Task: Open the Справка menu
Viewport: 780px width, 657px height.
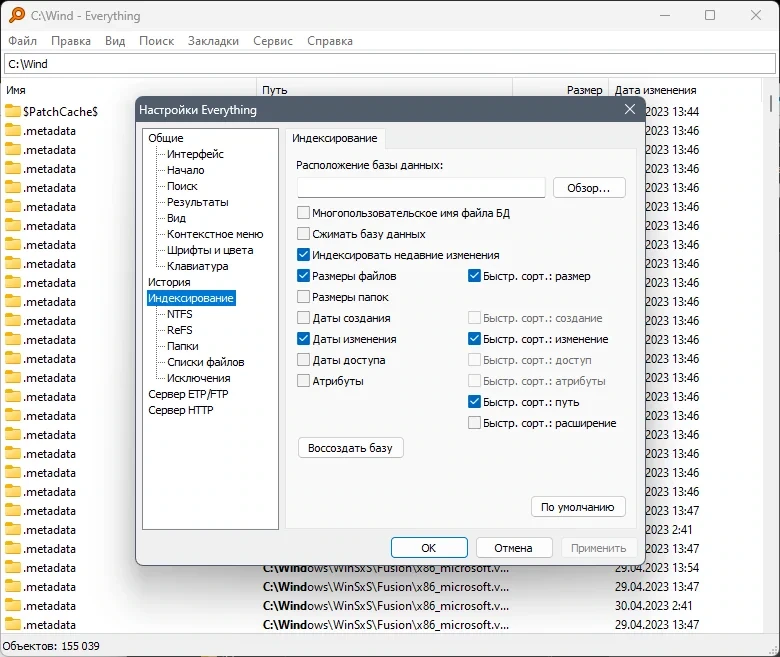Action: (x=330, y=41)
